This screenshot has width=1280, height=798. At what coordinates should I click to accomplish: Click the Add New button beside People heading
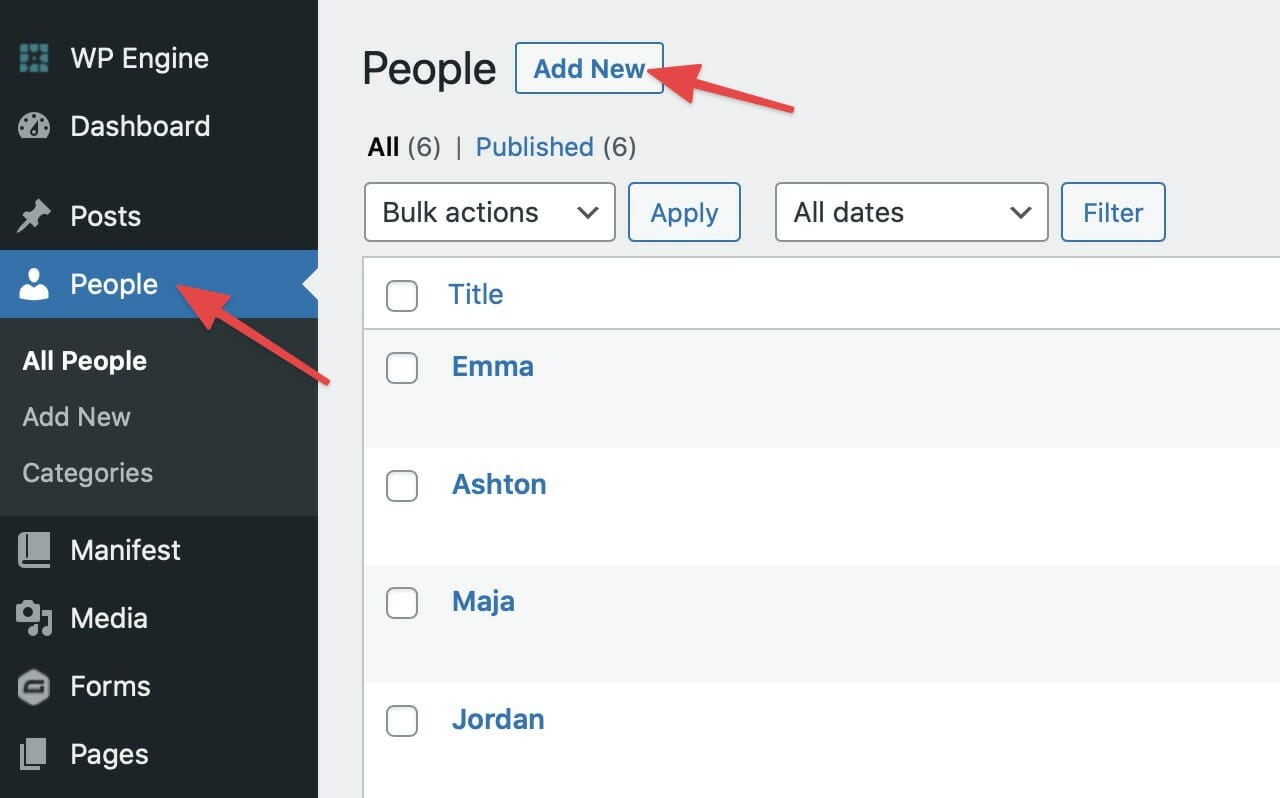(589, 68)
